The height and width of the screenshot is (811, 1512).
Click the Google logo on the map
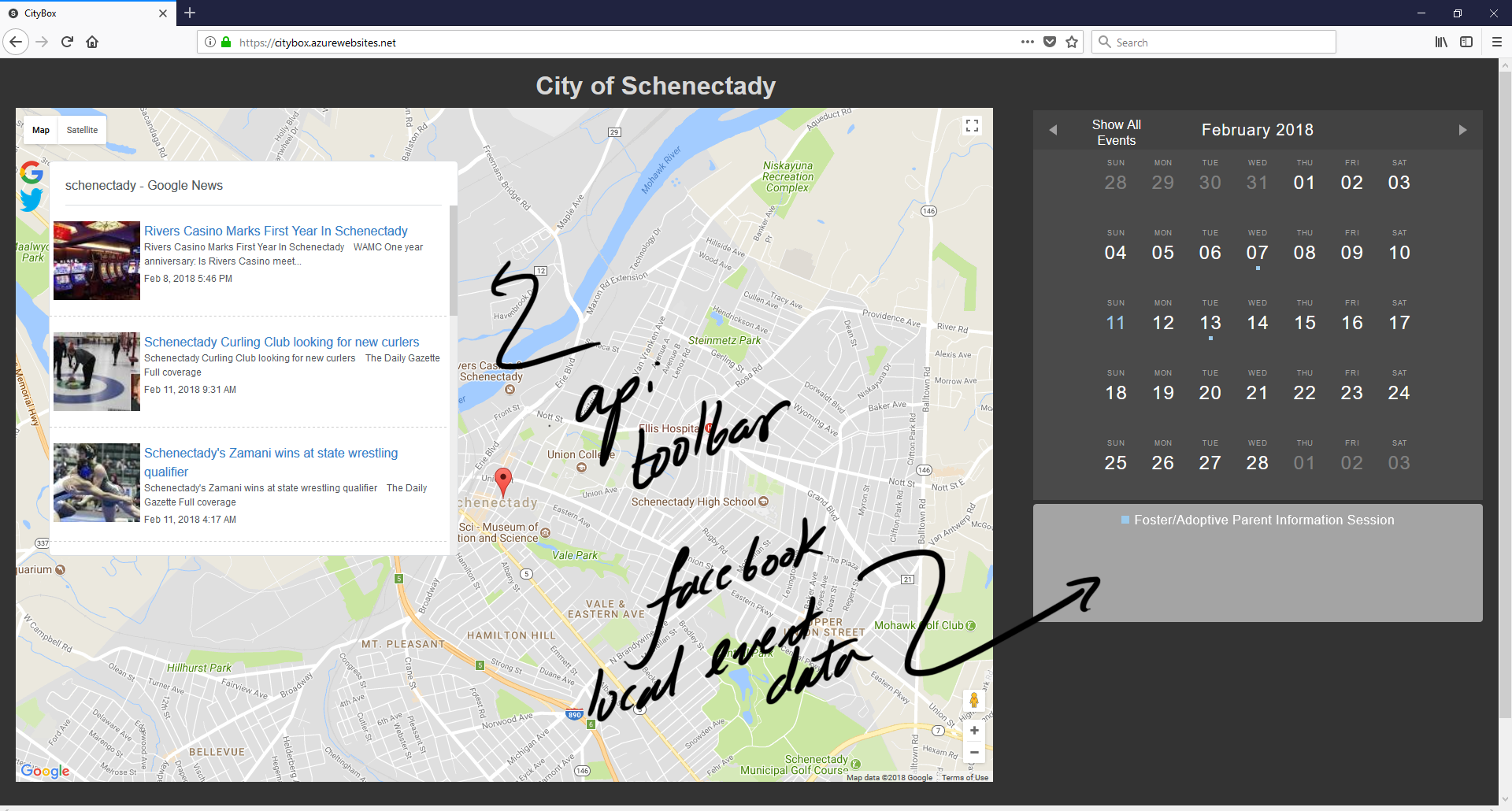[45, 771]
